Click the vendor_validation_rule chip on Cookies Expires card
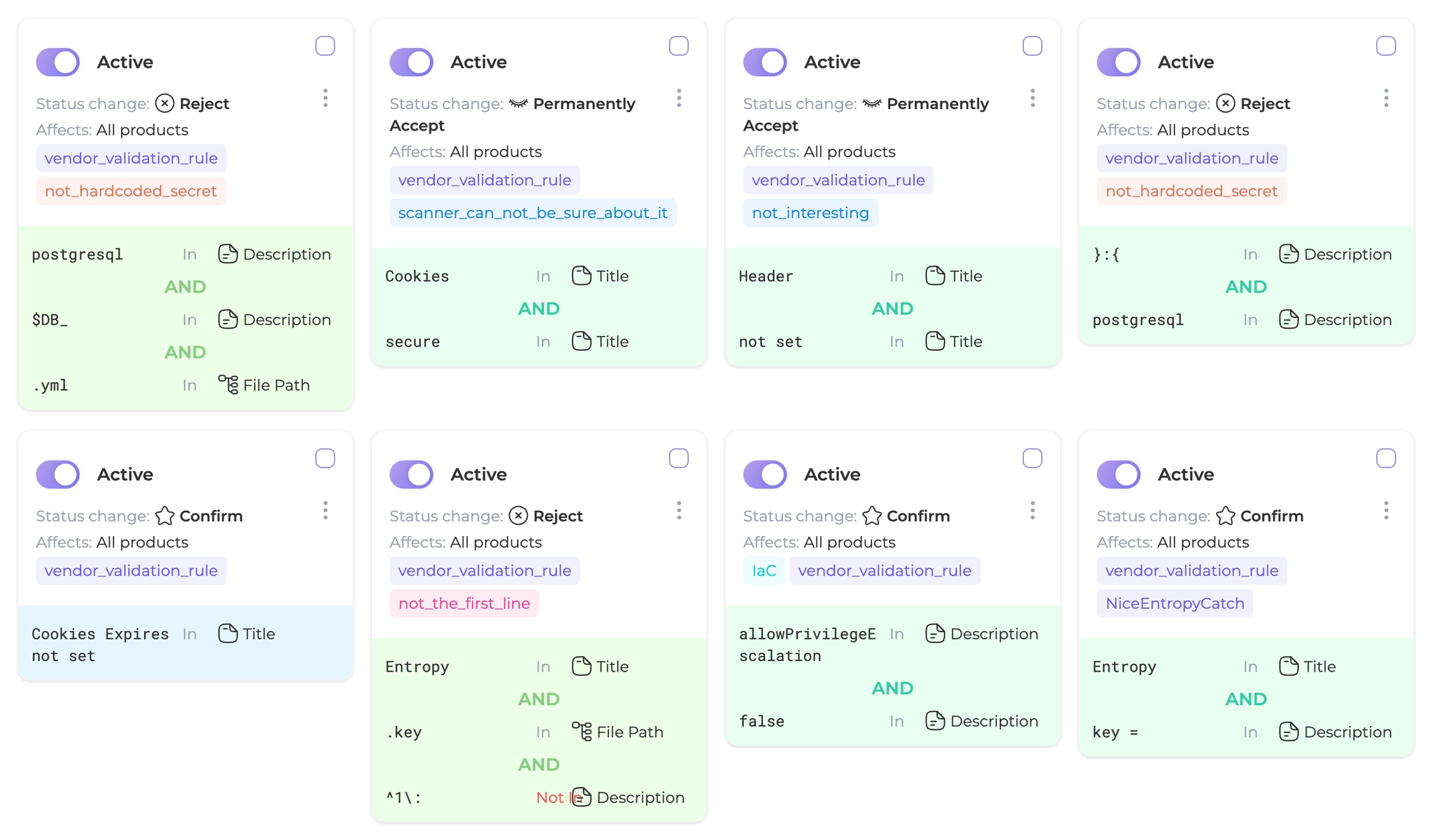Image resolution: width=1432 pixels, height=840 pixels. coord(130,570)
